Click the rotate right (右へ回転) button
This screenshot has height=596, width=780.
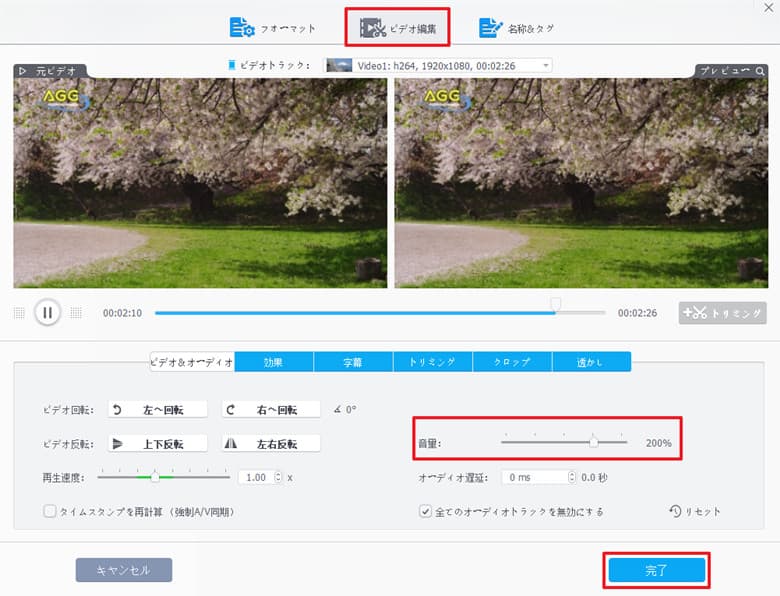coord(271,409)
